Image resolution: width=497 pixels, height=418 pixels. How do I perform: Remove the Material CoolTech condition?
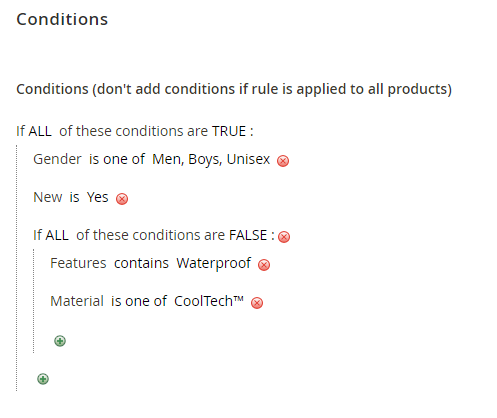(x=257, y=303)
